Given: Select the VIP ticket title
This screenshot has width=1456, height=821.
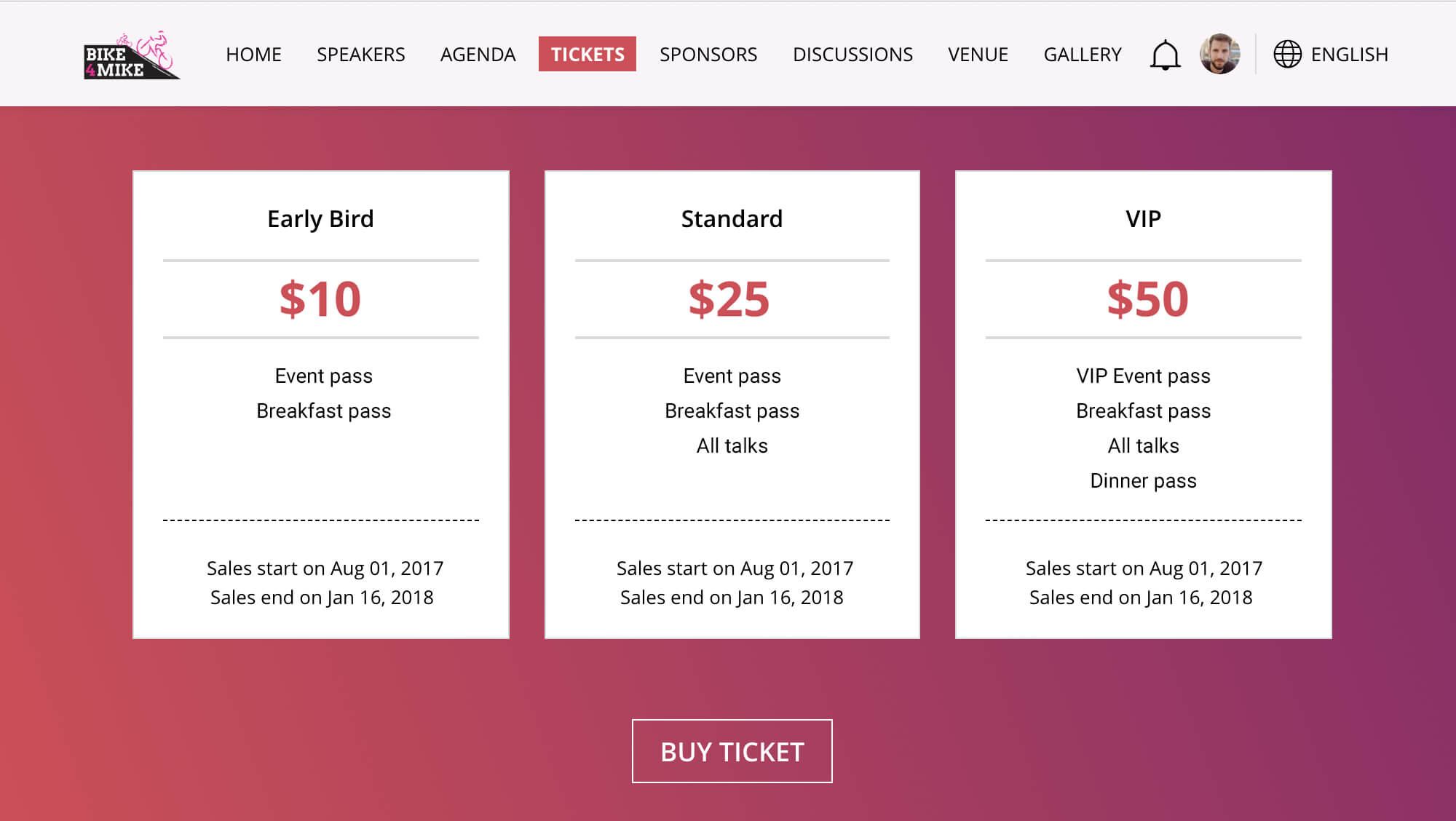Looking at the screenshot, I should [x=1143, y=219].
